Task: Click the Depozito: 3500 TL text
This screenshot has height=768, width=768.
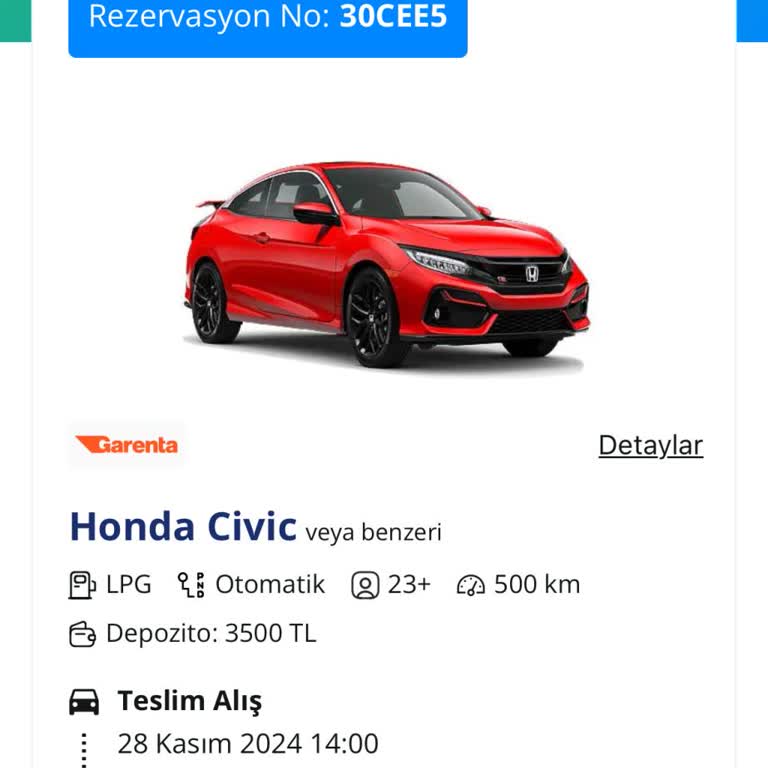Action: pyautogui.click(x=211, y=633)
